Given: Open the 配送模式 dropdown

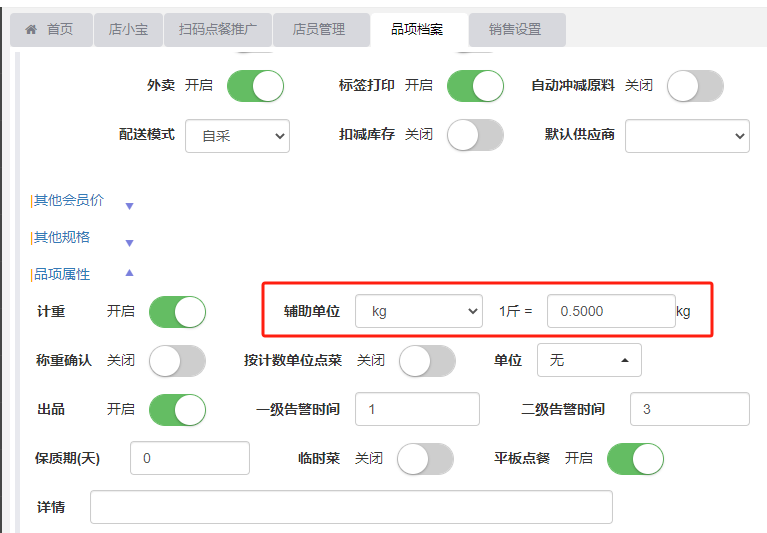Looking at the screenshot, I should 237,136.
